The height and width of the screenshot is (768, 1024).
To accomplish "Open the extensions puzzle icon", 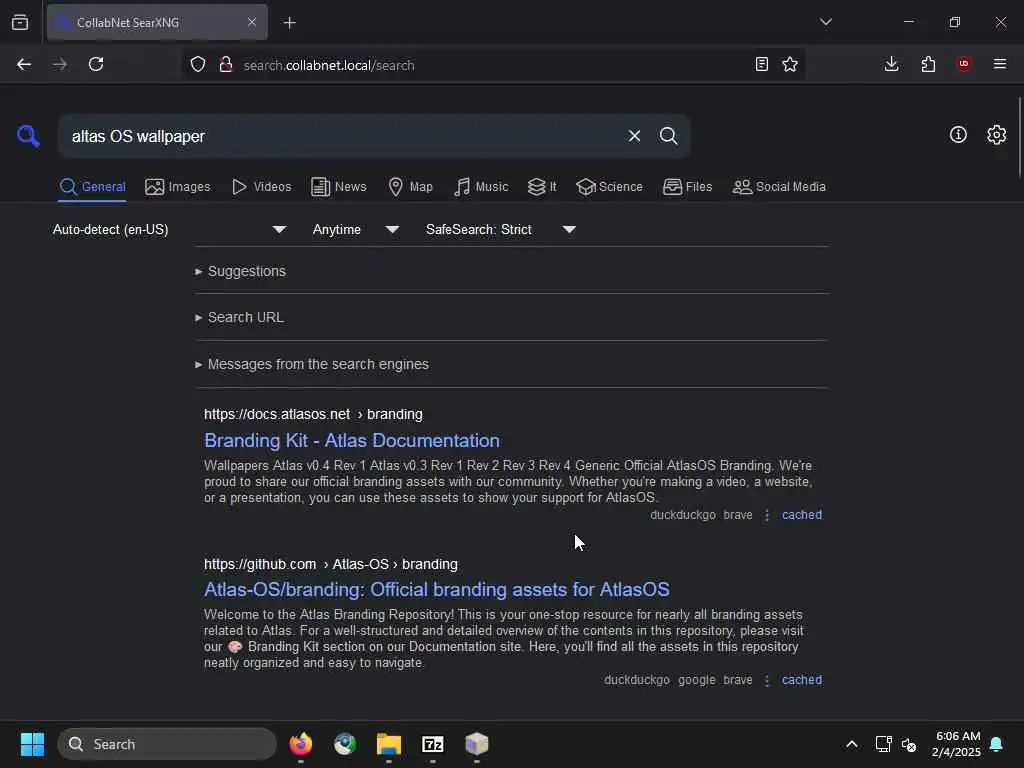I will click(x=928, y=64).
